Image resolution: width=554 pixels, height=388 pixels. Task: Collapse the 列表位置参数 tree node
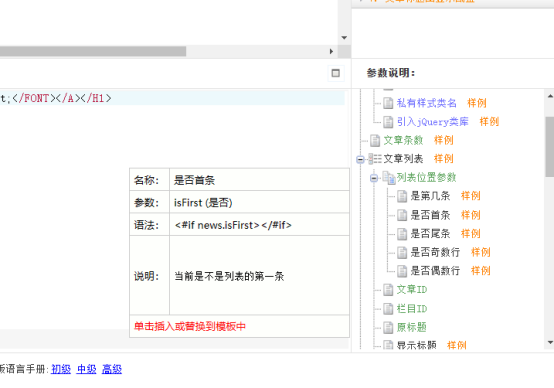tap(374, 178)
